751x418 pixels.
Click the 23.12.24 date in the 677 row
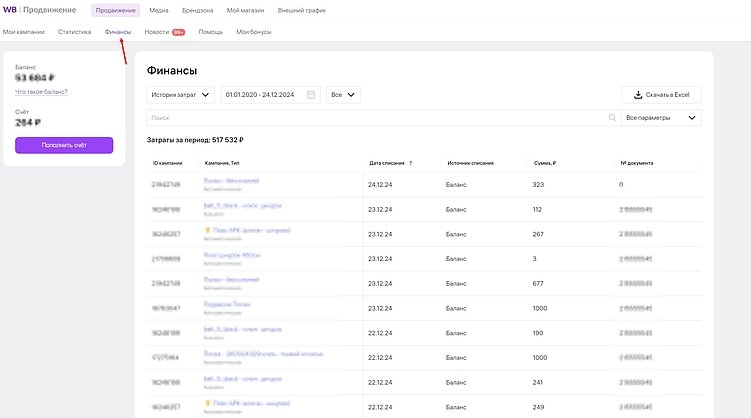click(380, 284)
